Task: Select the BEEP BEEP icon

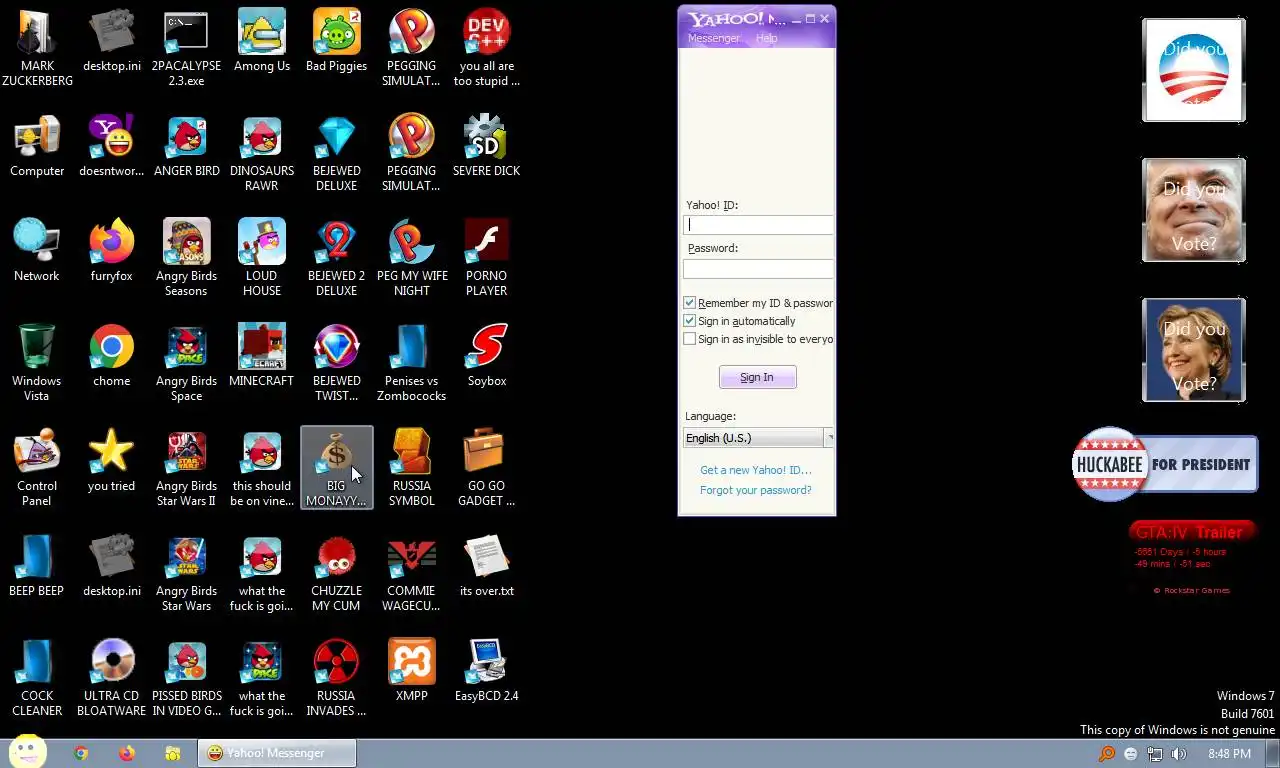Action: coord(37,567)
